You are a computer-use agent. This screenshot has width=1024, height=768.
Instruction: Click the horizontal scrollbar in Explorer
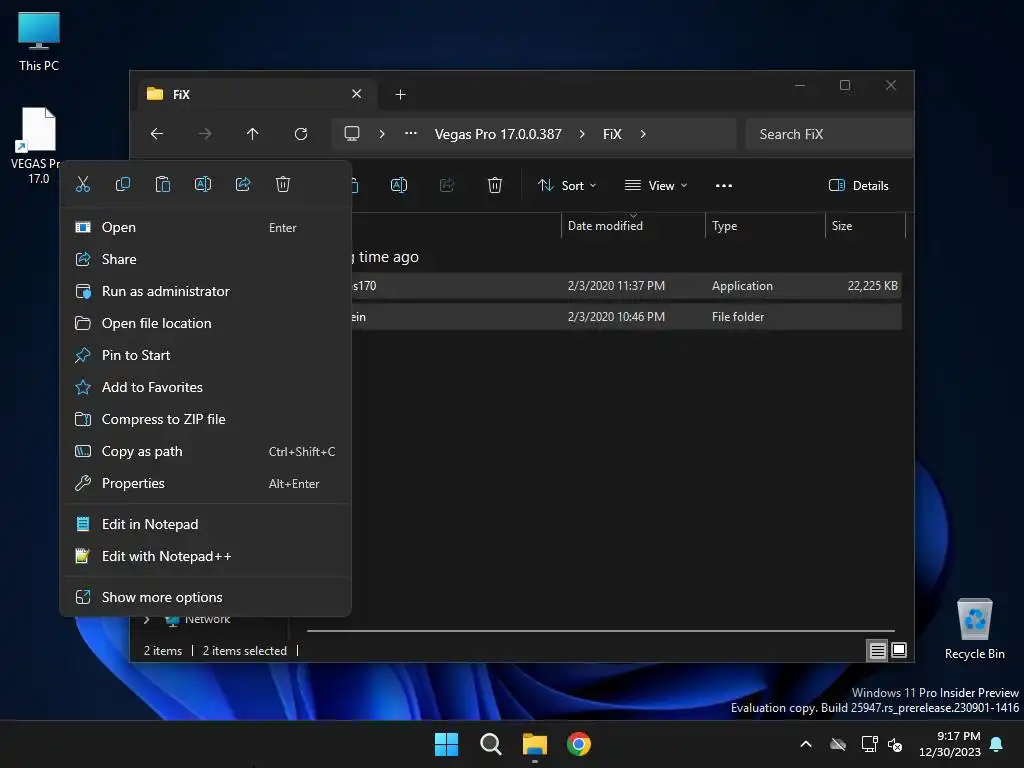pos(601,631)
